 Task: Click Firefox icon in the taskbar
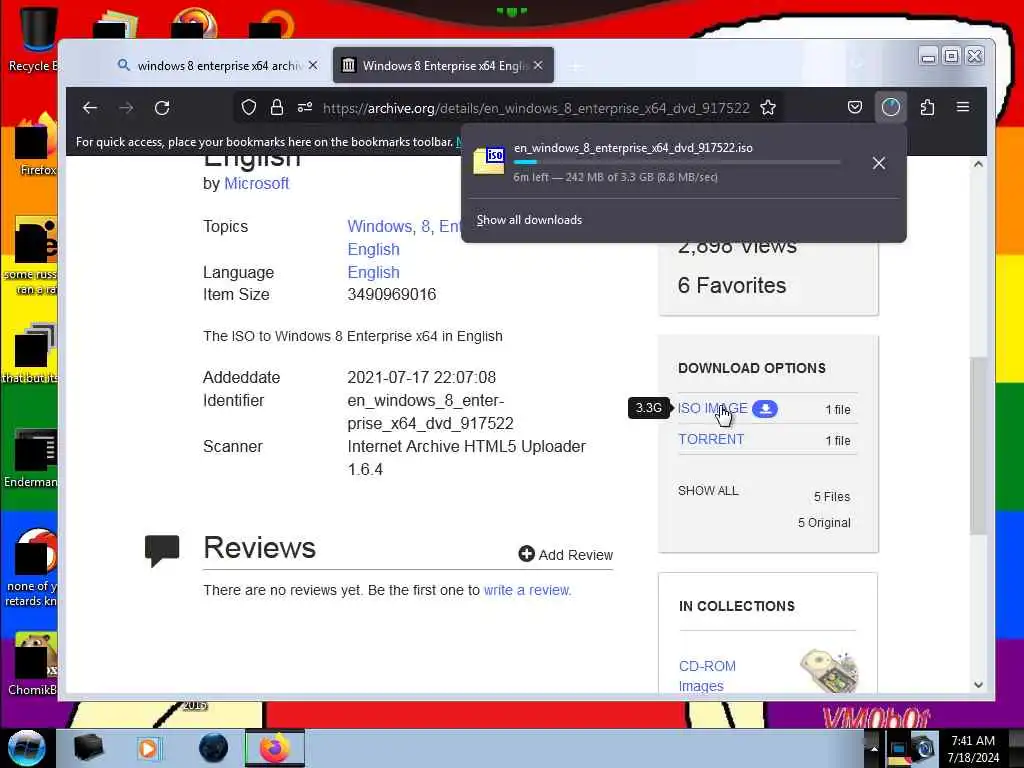(x=275, y=748)
